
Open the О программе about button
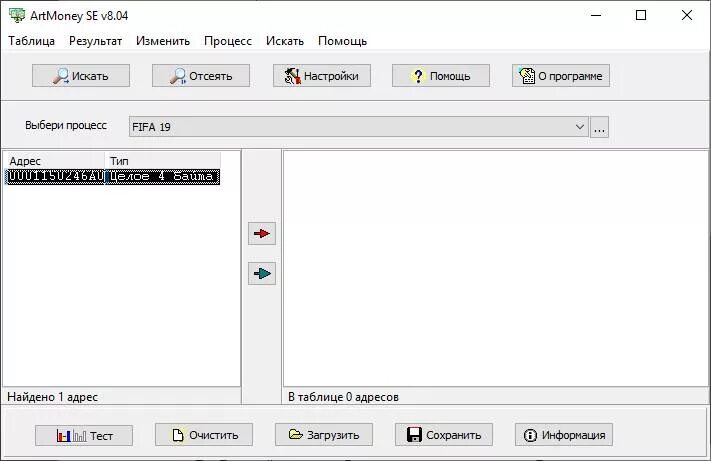tap(561, 76)
